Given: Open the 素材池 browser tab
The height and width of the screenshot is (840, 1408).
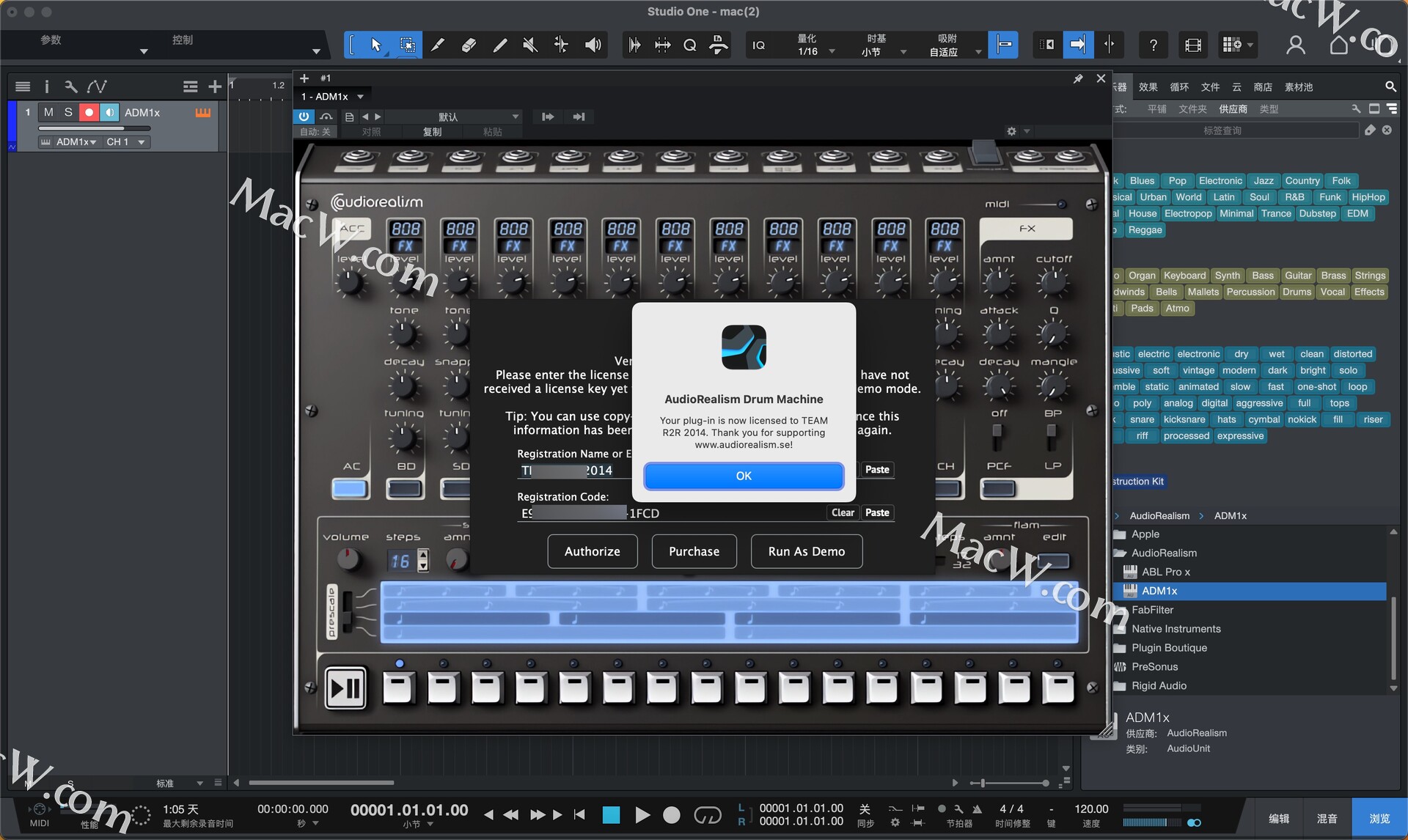Looking at the screenshot, I should pos(1299,87).
